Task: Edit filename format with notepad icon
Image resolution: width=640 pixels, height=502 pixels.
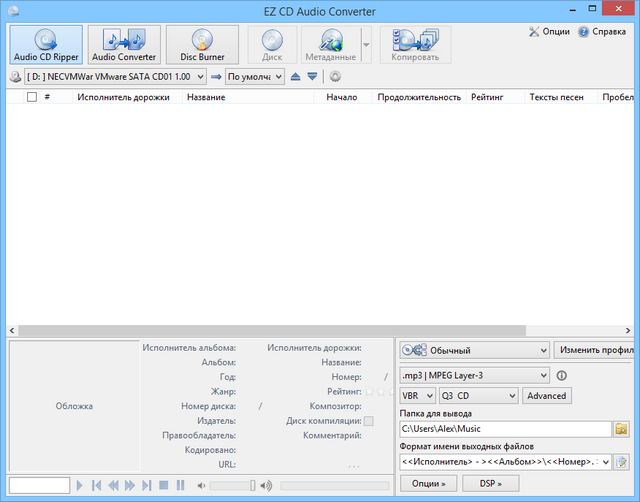Action: pos(621,462)
